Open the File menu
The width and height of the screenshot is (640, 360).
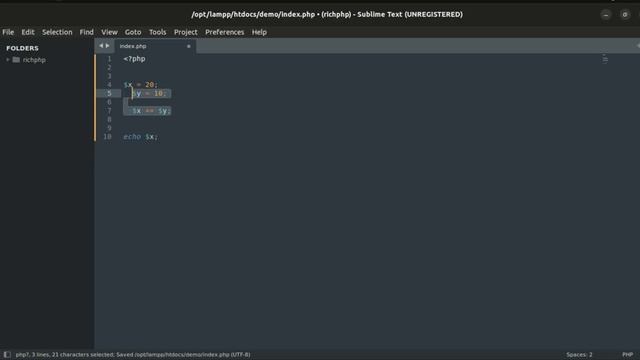[8, 32]
